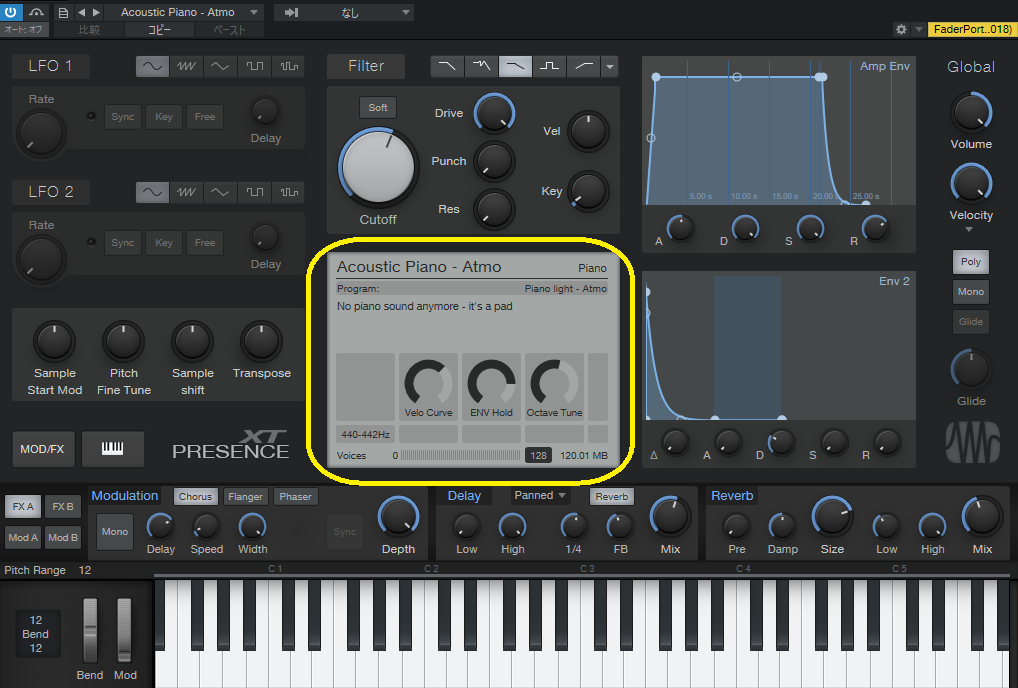Expand the filter type dropdown arrow
Viewport: 1018px width, 688px height.
tap(610, 66)
